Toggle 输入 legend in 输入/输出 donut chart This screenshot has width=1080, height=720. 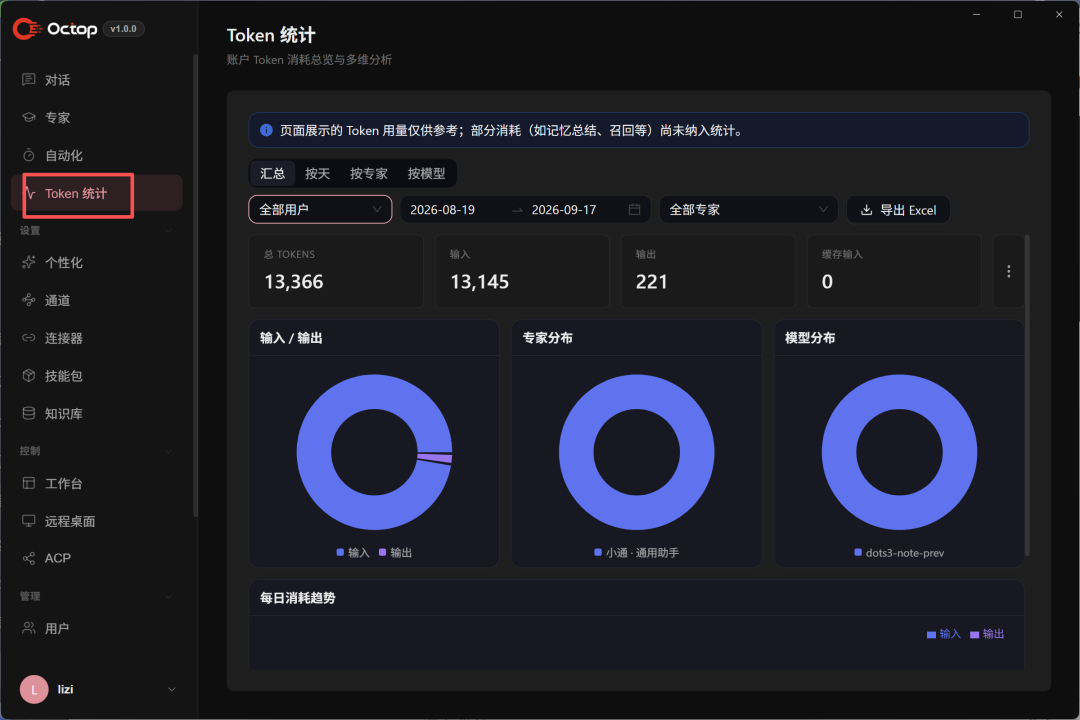[x=353, y=553]
